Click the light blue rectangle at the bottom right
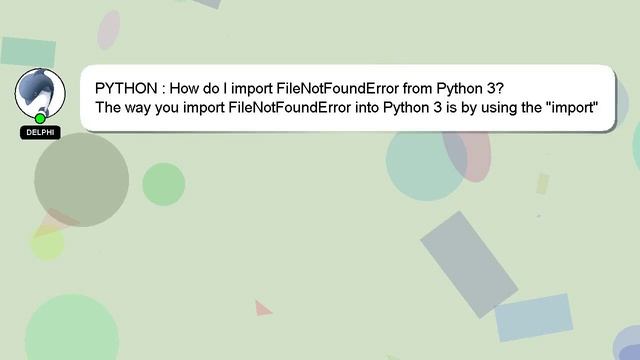The height and width of the screenshot is (360, 640). (534, 317)
